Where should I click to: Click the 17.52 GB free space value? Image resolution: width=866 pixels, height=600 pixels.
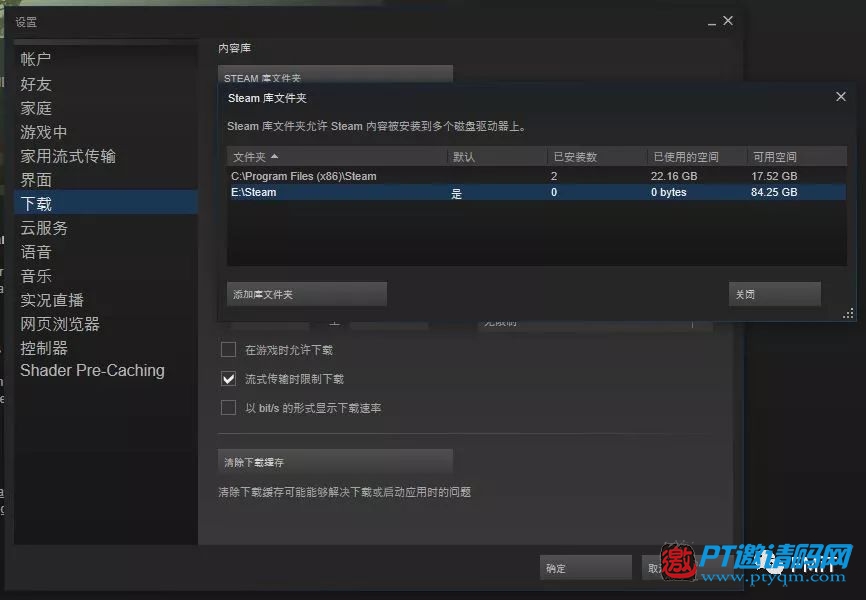(774, 176)
